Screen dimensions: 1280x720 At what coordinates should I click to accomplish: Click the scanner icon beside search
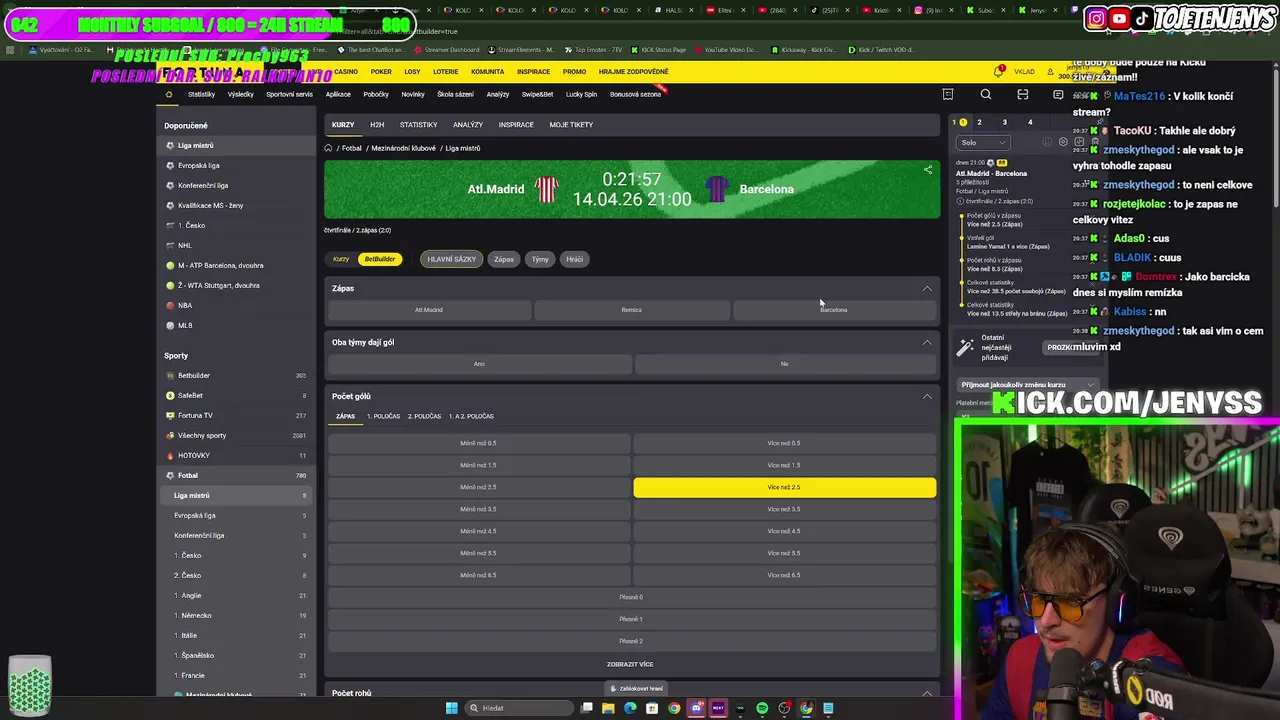pyautogui.click(x=1022, y=95)
